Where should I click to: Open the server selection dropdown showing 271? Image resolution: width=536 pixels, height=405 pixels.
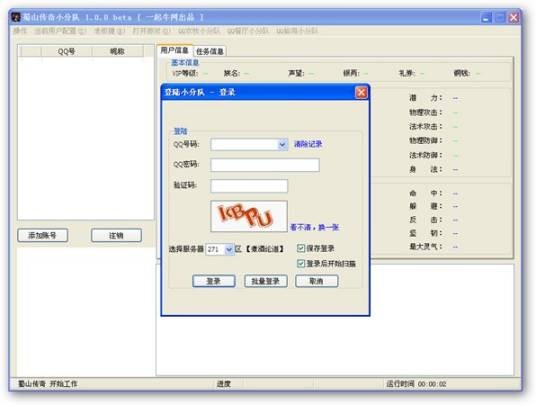pos(229,249)
